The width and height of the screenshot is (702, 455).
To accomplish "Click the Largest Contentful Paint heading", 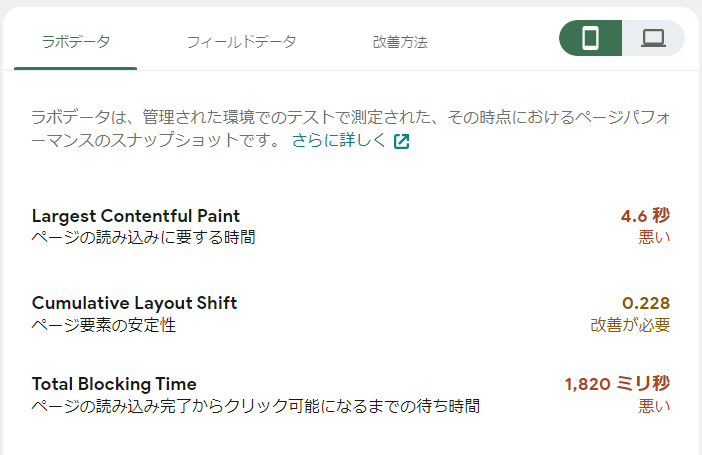I will (136, 216).
